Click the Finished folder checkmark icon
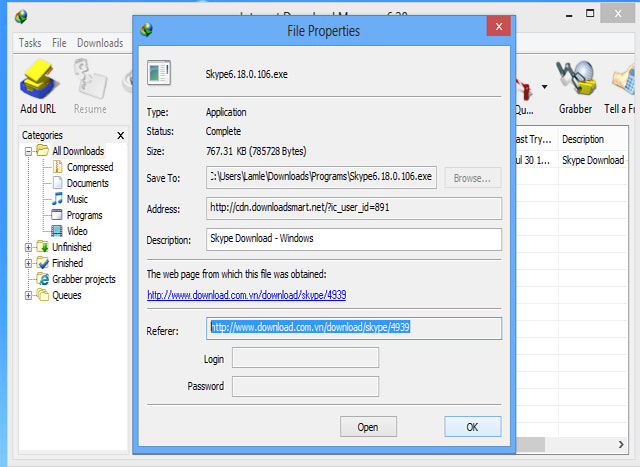This screenshot has height=467, width=640. [x=42, y=262]
